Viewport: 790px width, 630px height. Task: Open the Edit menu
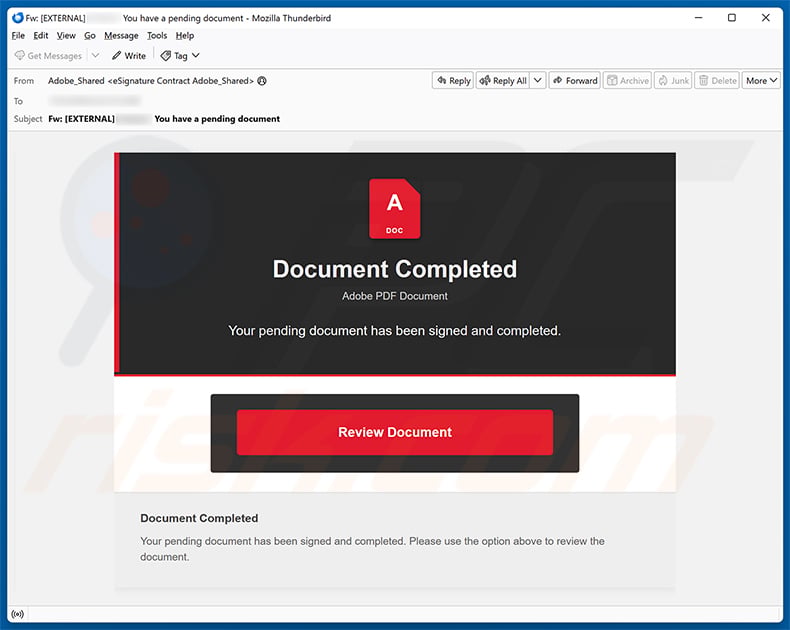point(41,35)
